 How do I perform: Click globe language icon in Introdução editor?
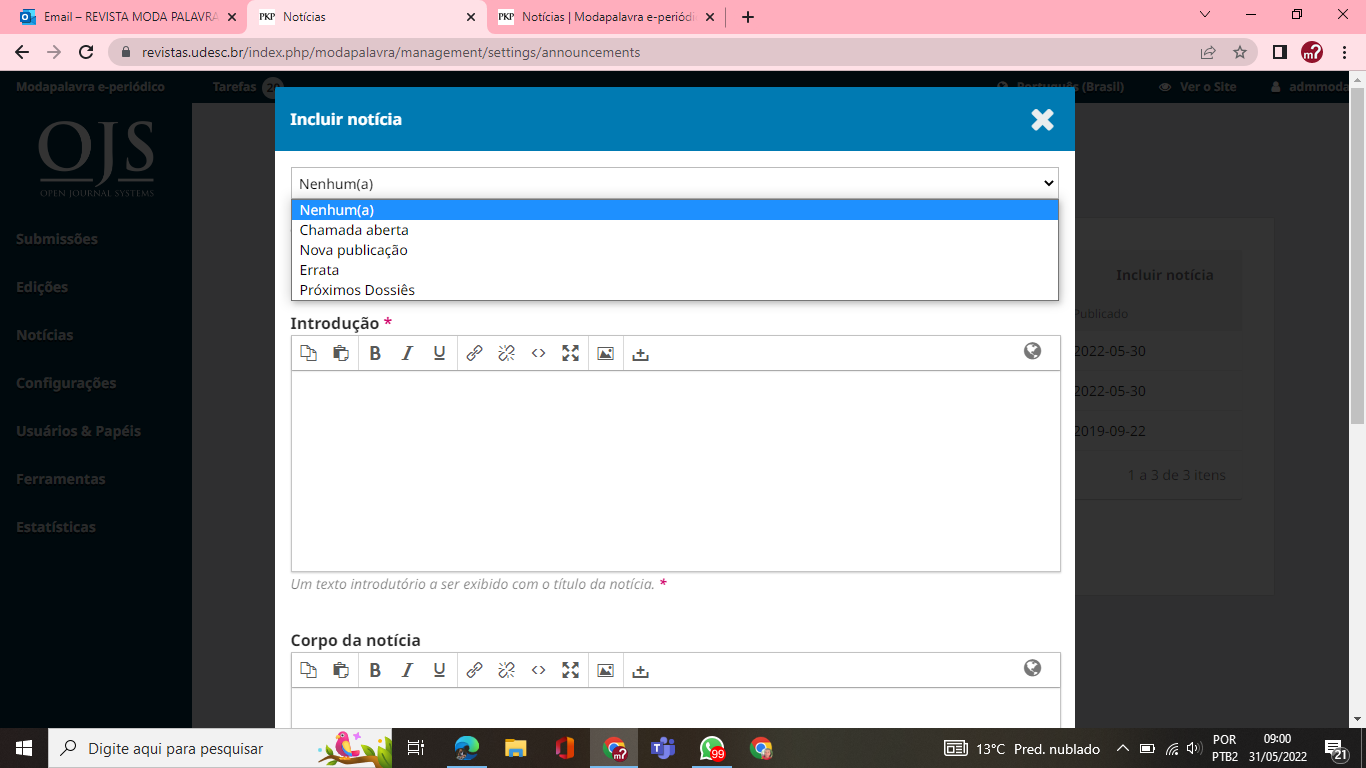[x=1032, y=351]
